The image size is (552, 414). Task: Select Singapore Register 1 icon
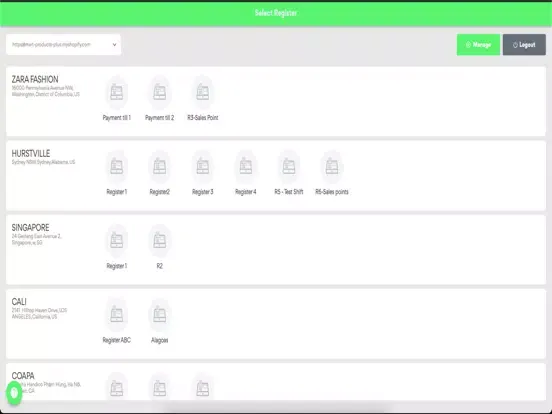(117, 241)
